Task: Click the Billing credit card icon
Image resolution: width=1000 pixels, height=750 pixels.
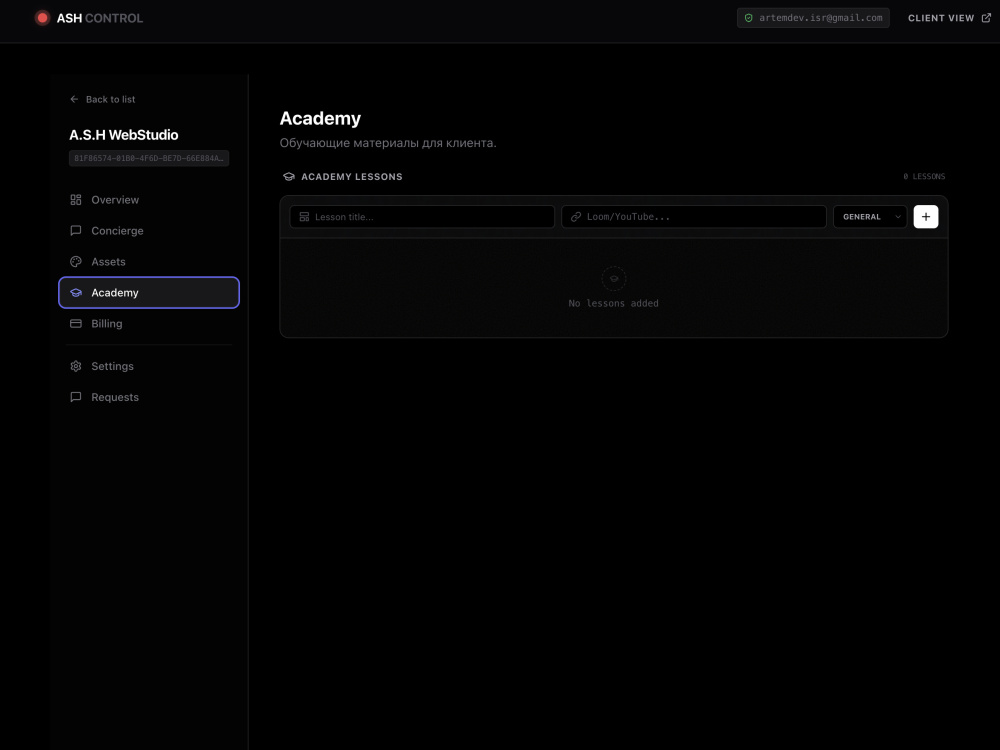Action: click(76, 323)
